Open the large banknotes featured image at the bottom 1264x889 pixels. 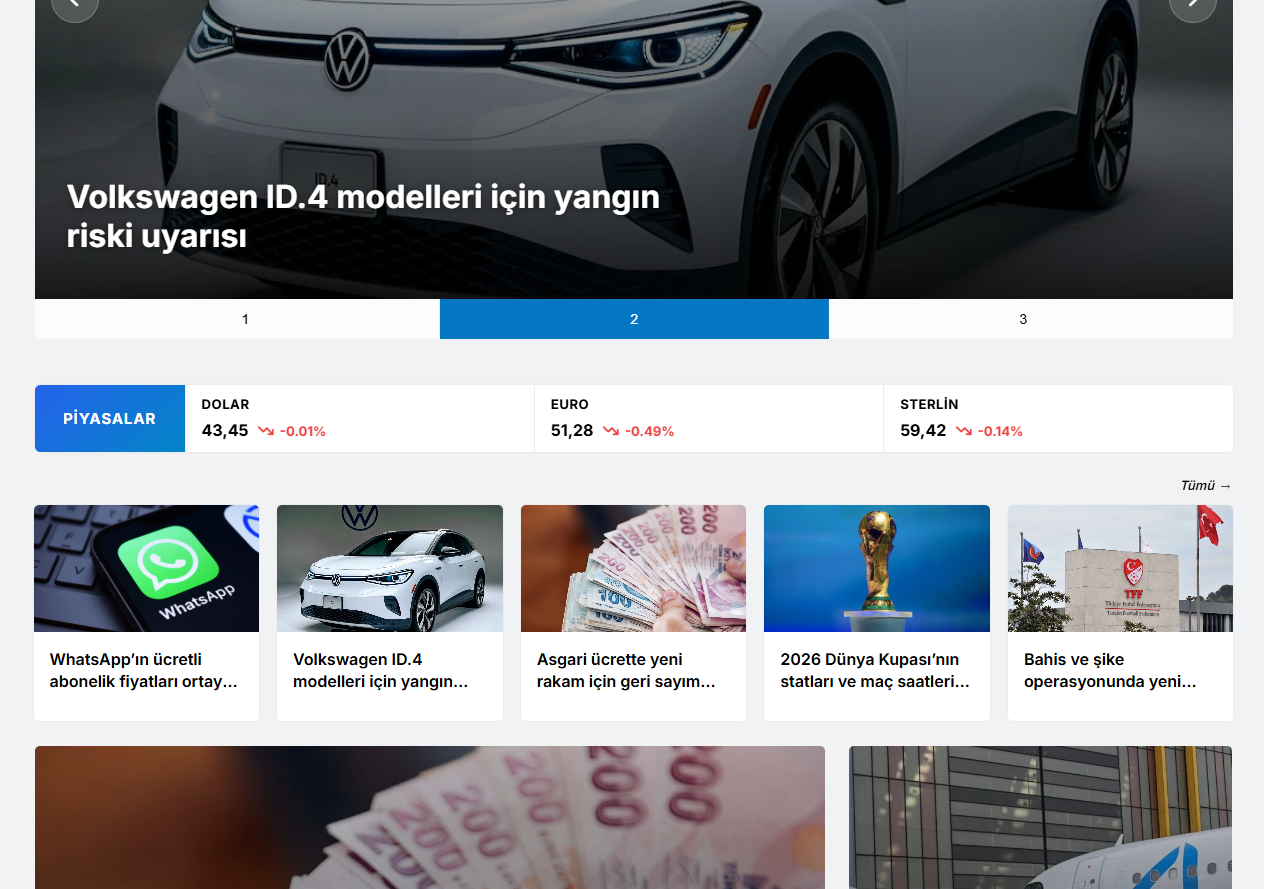pyautogui.click(x=430, y=817)
